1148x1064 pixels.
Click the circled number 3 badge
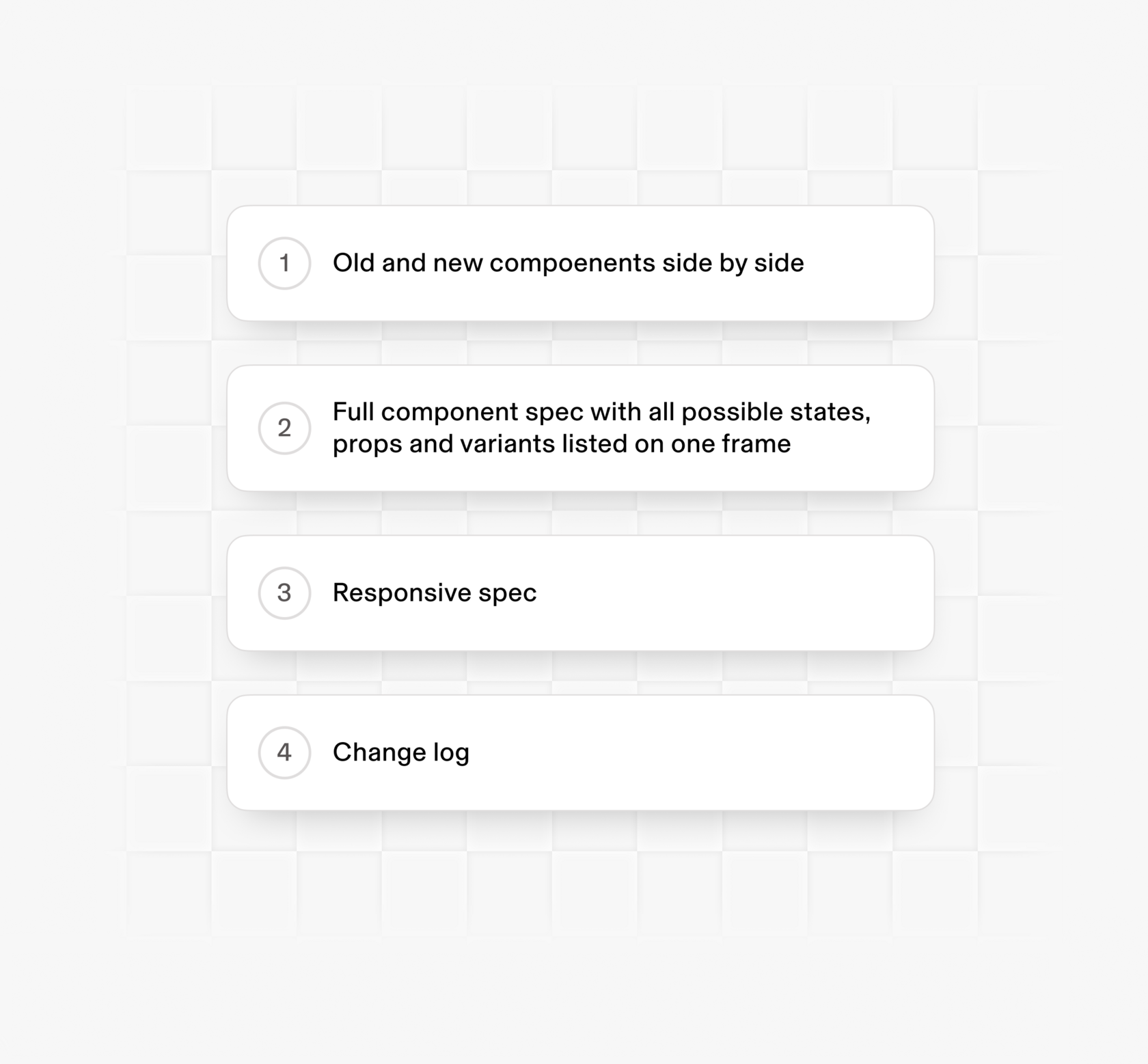click(x=284, y=592)
